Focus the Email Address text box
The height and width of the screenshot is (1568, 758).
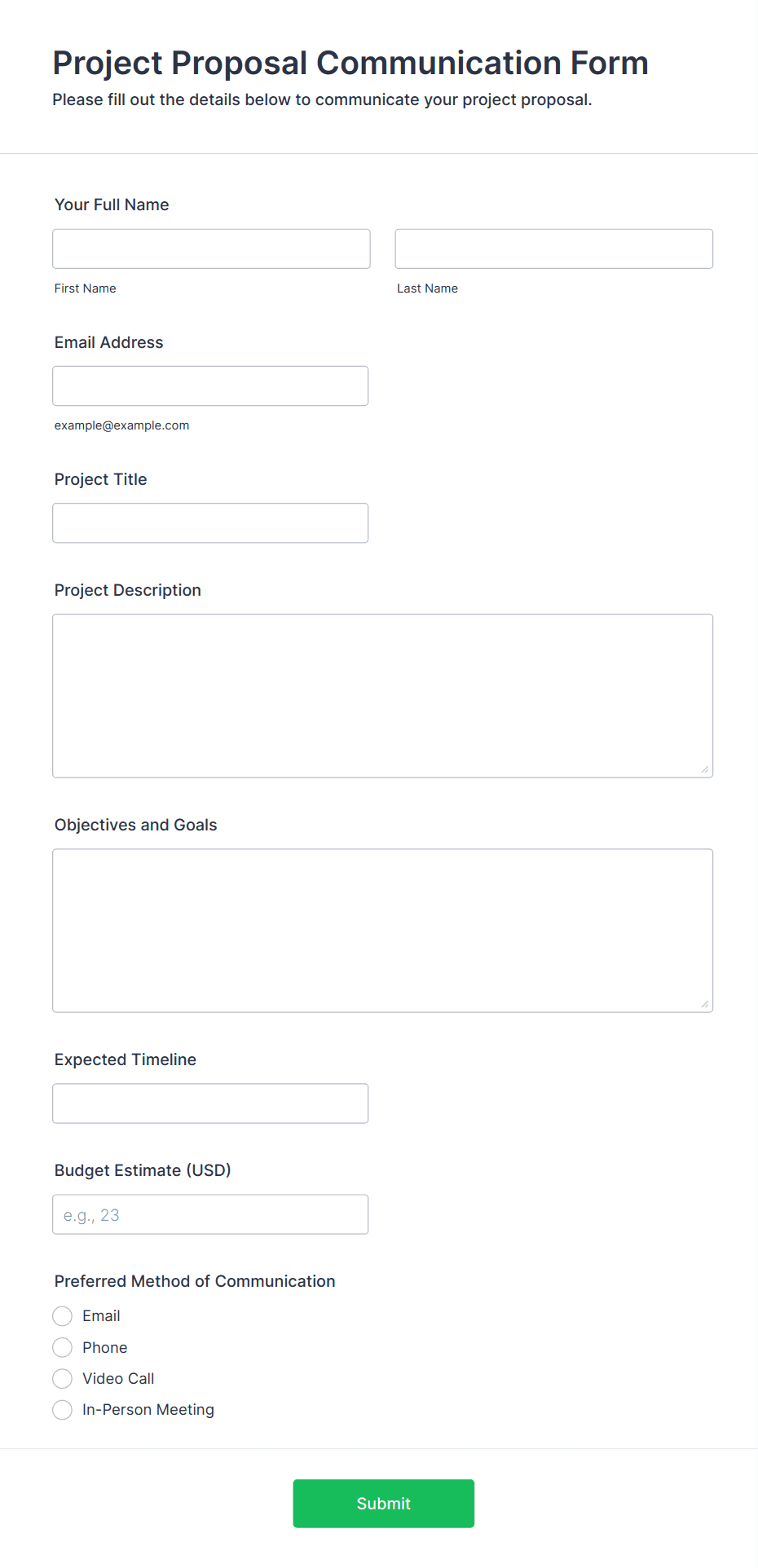tap(210, 385)
